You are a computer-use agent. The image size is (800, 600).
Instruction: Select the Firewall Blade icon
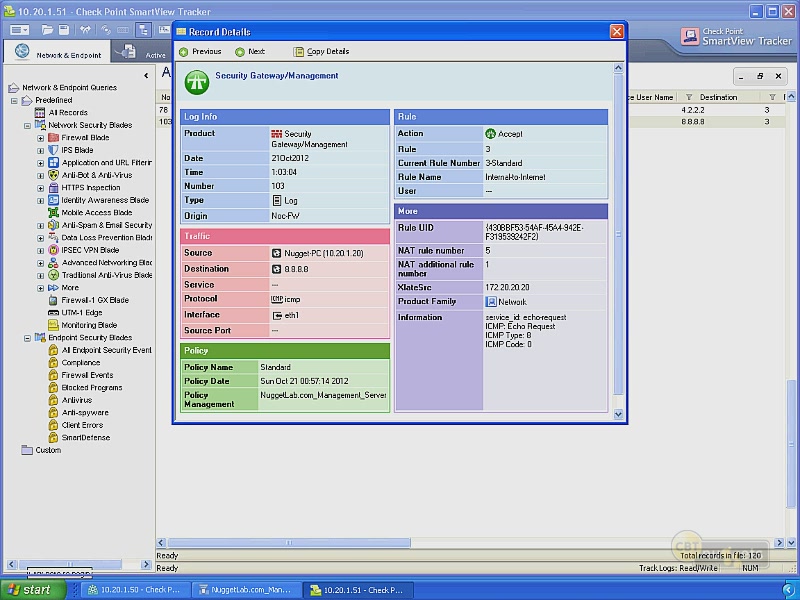[x=53, y=138]
